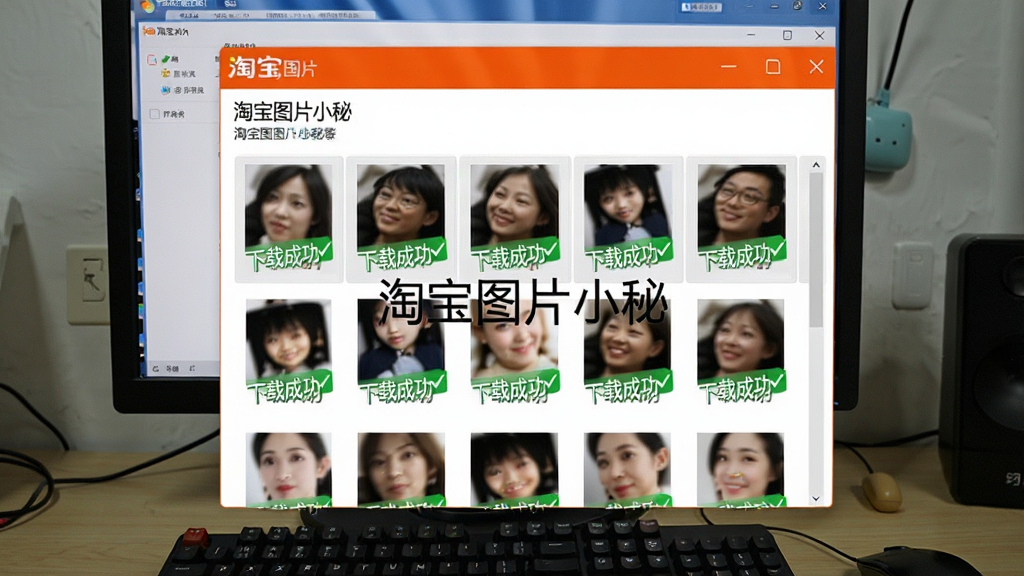Screen dimensions: 1024x576
Task: Click the page icon in the background window sidebar
Action: click(152, 60)
